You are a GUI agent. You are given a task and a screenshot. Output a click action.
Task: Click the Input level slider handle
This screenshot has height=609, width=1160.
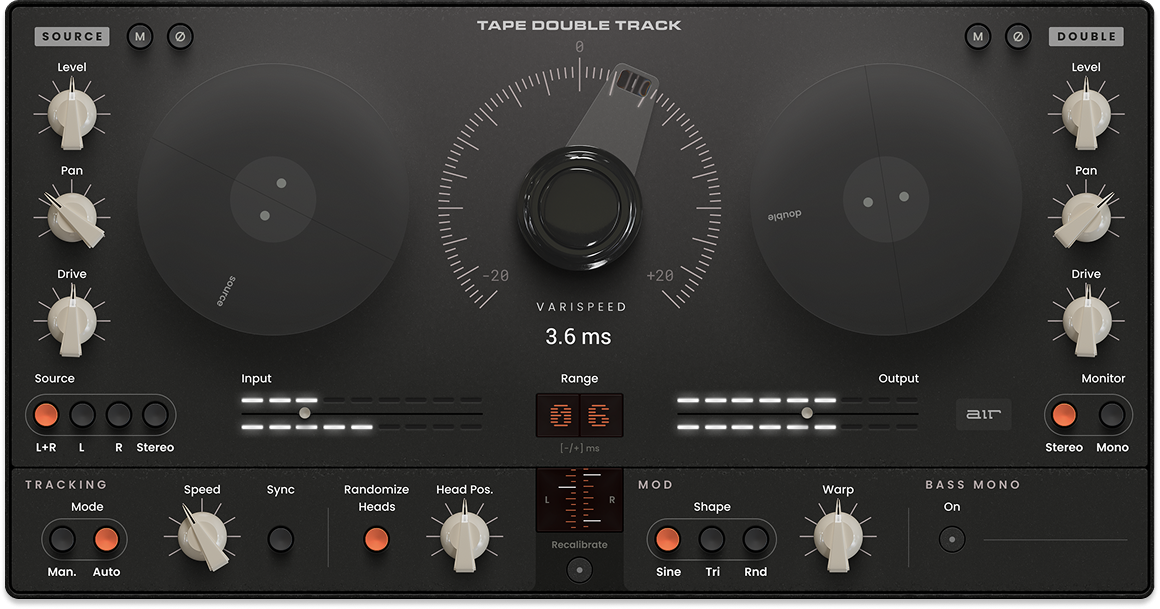[x=304, y=413]
